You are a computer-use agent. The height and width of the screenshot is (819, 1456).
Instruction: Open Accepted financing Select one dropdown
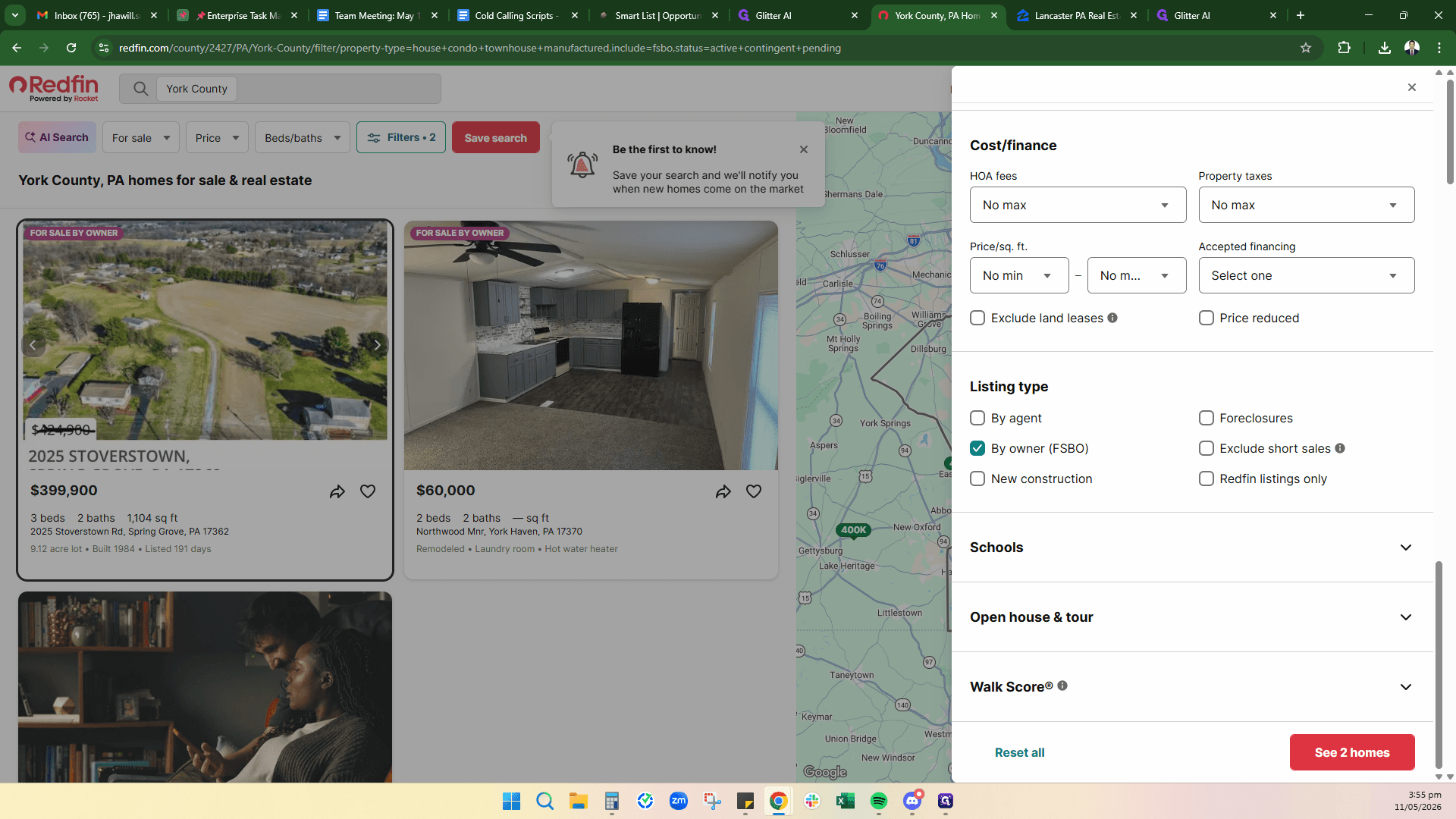click(1306, 275)
